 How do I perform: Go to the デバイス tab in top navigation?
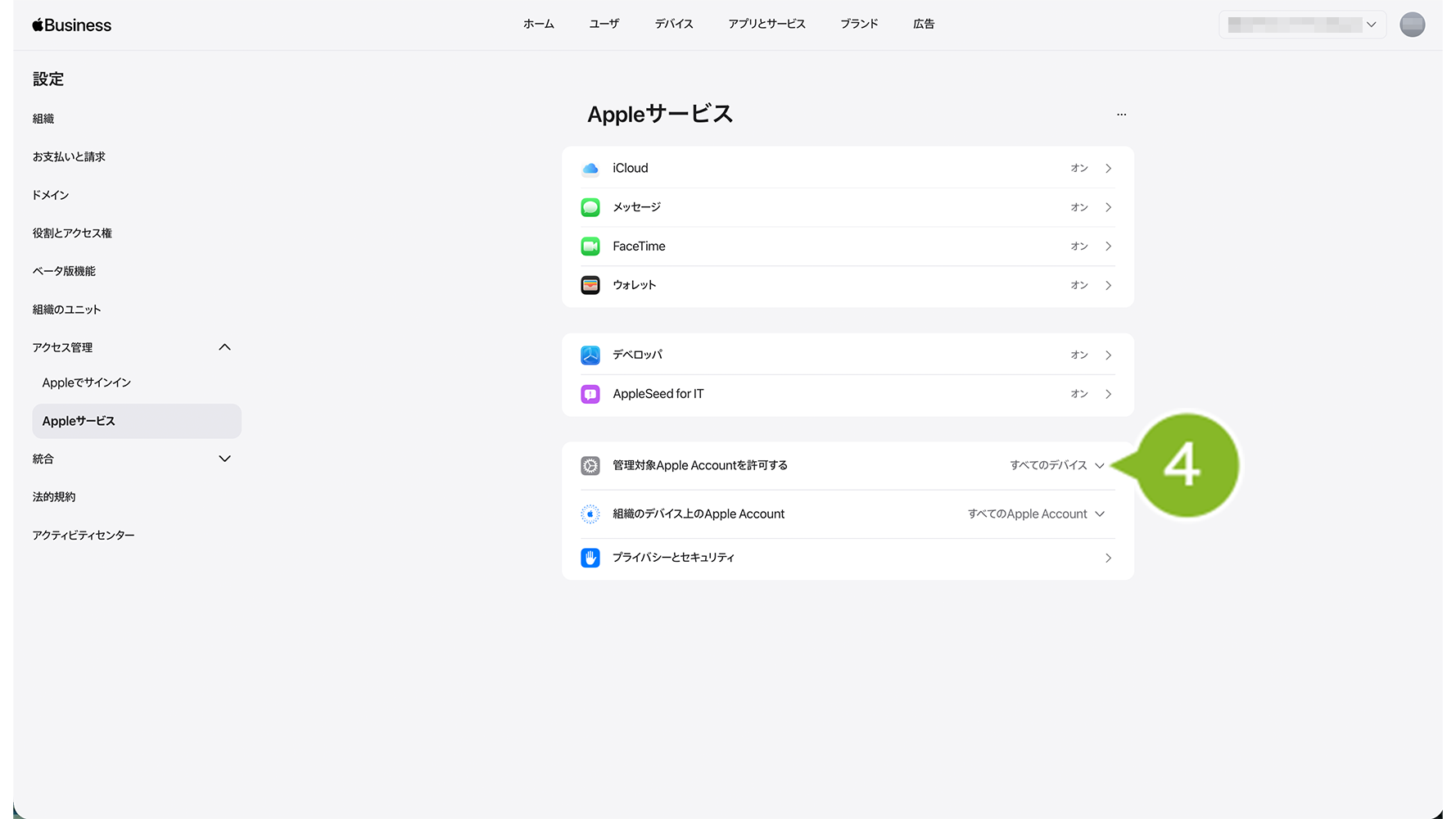[x=673, y=24]
